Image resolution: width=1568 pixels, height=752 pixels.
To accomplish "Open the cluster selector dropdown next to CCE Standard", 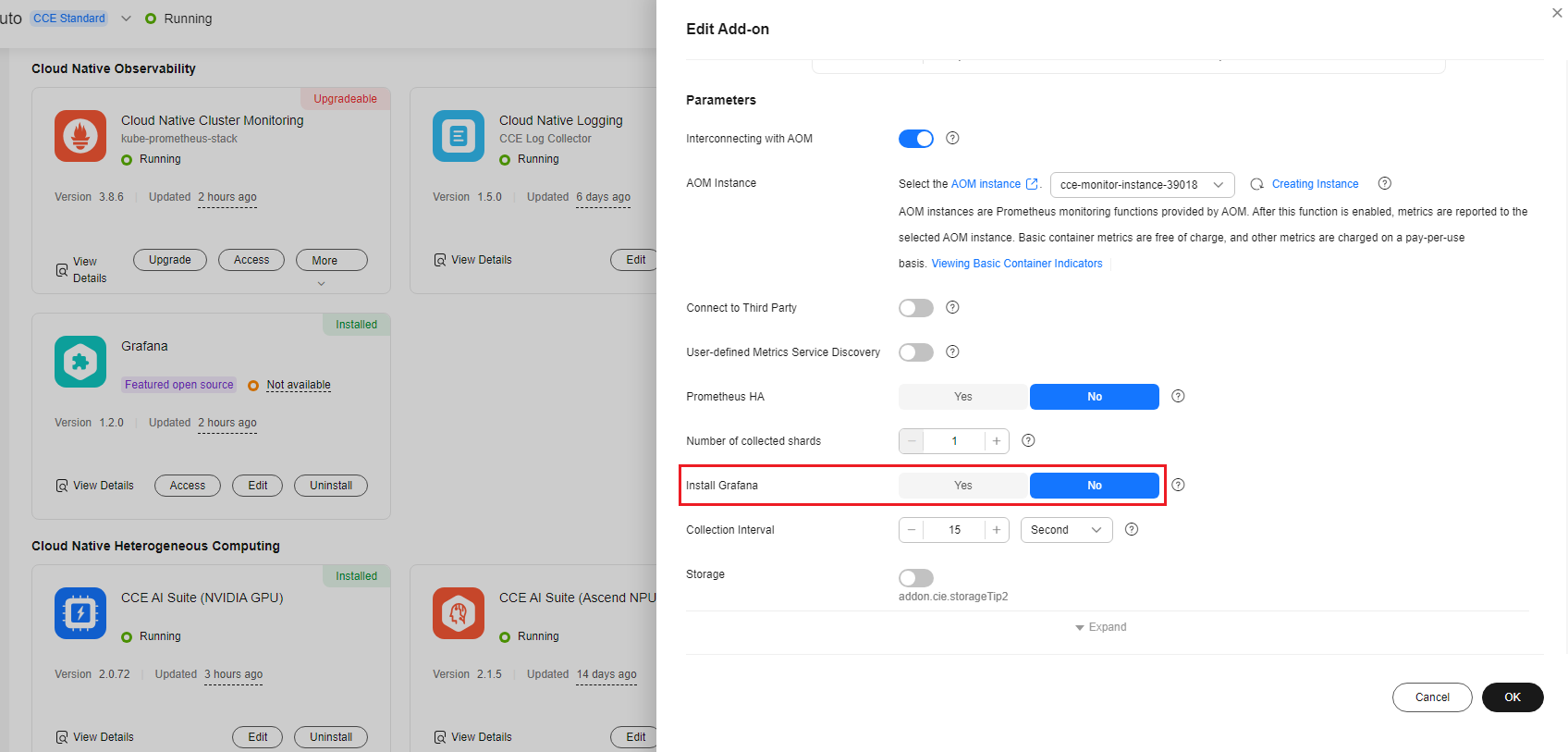I will pyautogui.click(x=126, y=18).
